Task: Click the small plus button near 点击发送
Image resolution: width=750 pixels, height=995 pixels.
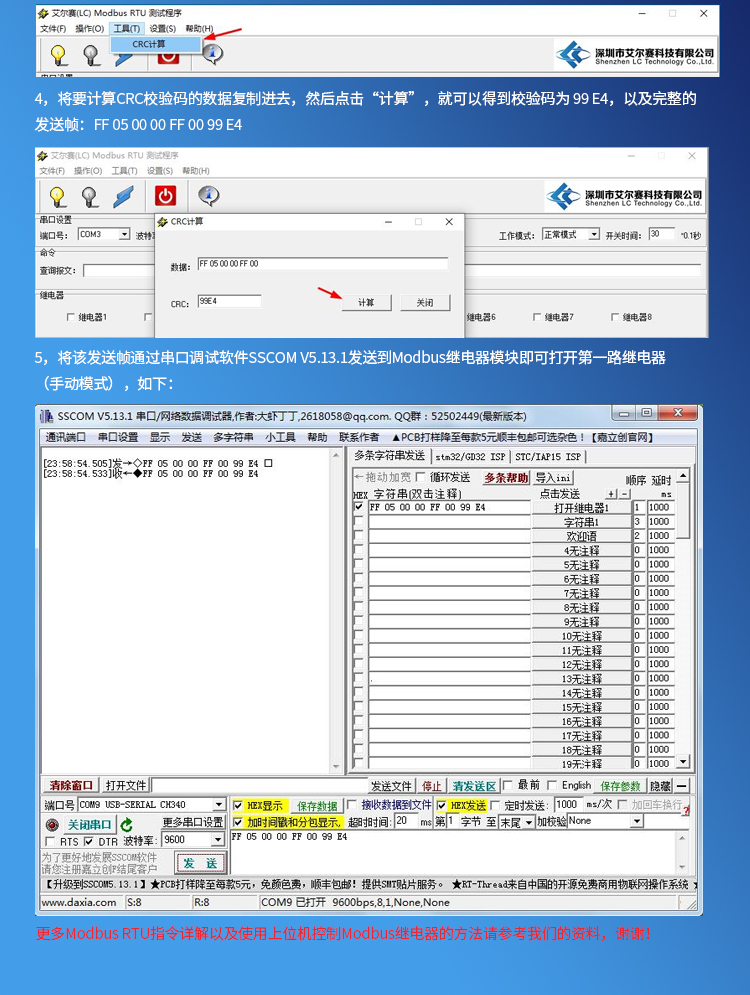Action: (611, 494)
